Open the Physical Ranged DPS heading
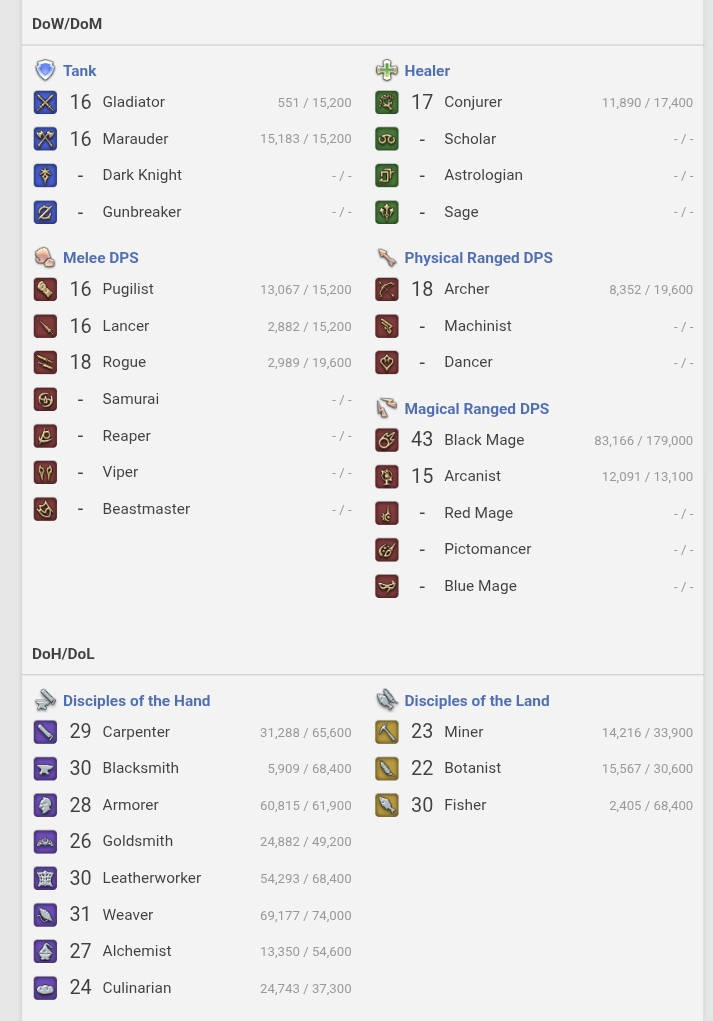This screenshot has width=713, height=1021. tap(479, 258)
